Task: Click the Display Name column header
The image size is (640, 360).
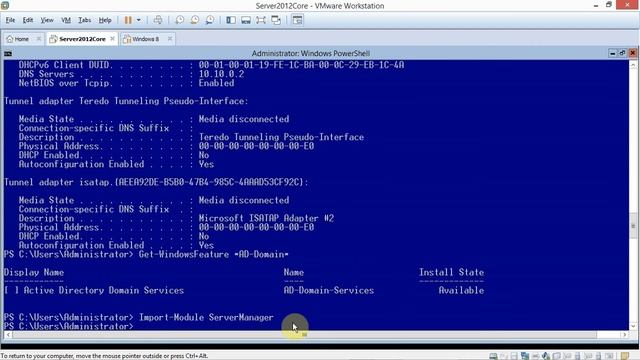Action: (x=34, y=273)
